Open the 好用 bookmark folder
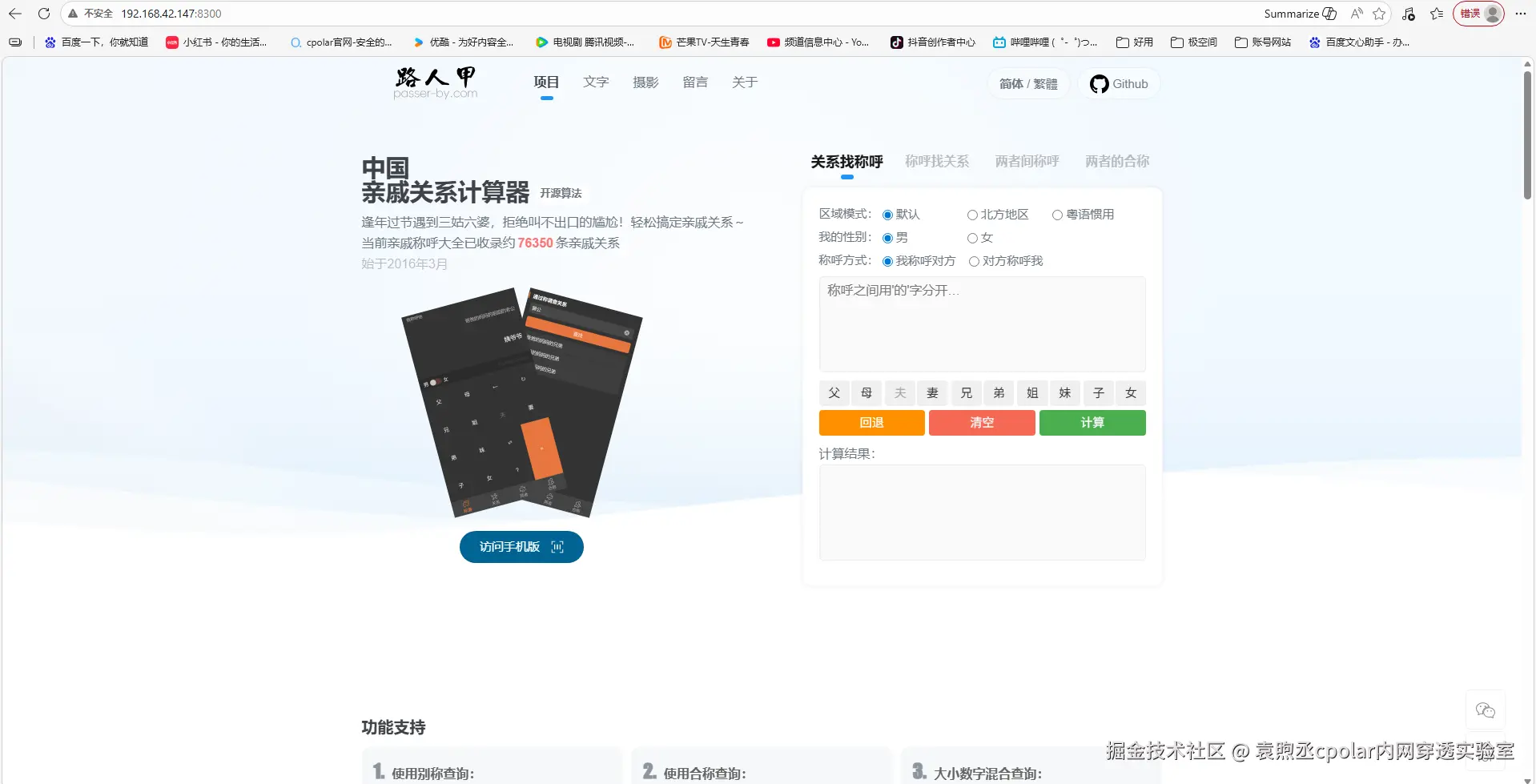Viewport: 1536px width, 784px height. pos(1135,42)
